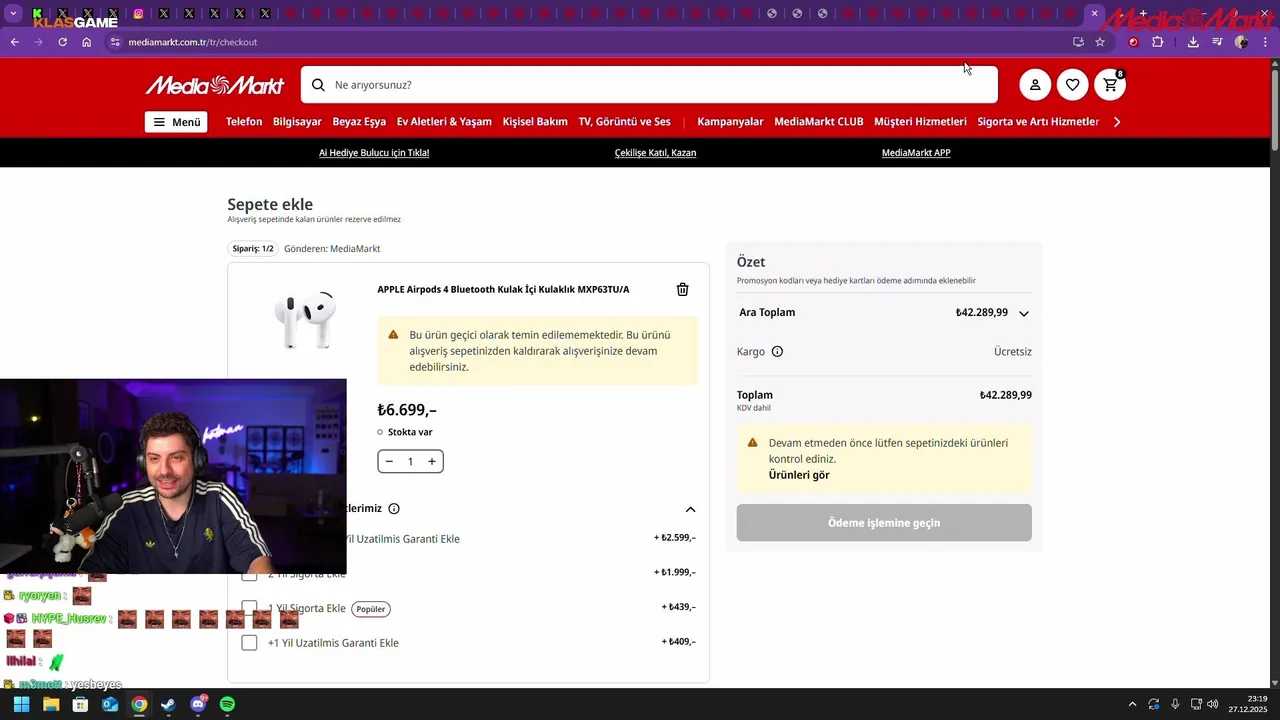Open the shopping cart icon
The height and width of the screenshot is (720, 1280).
pos(1110,85)
